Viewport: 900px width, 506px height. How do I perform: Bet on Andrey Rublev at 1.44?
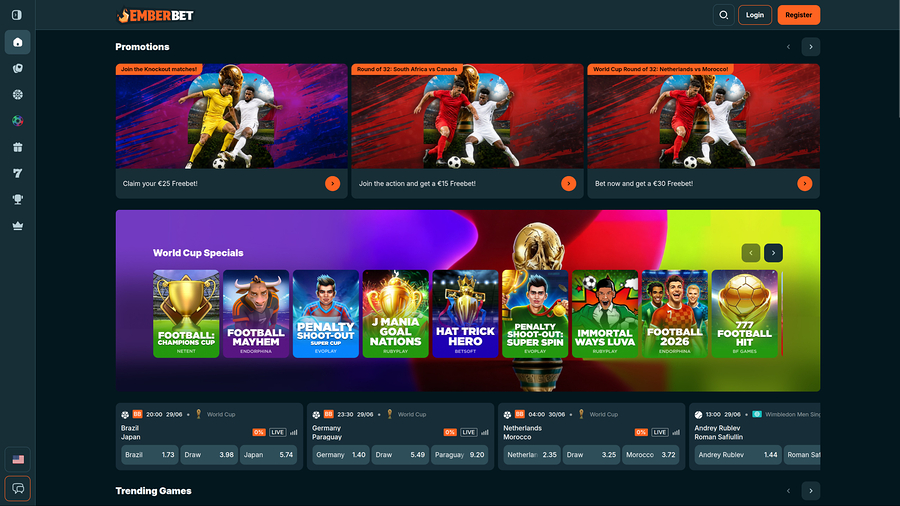[738, 455]
